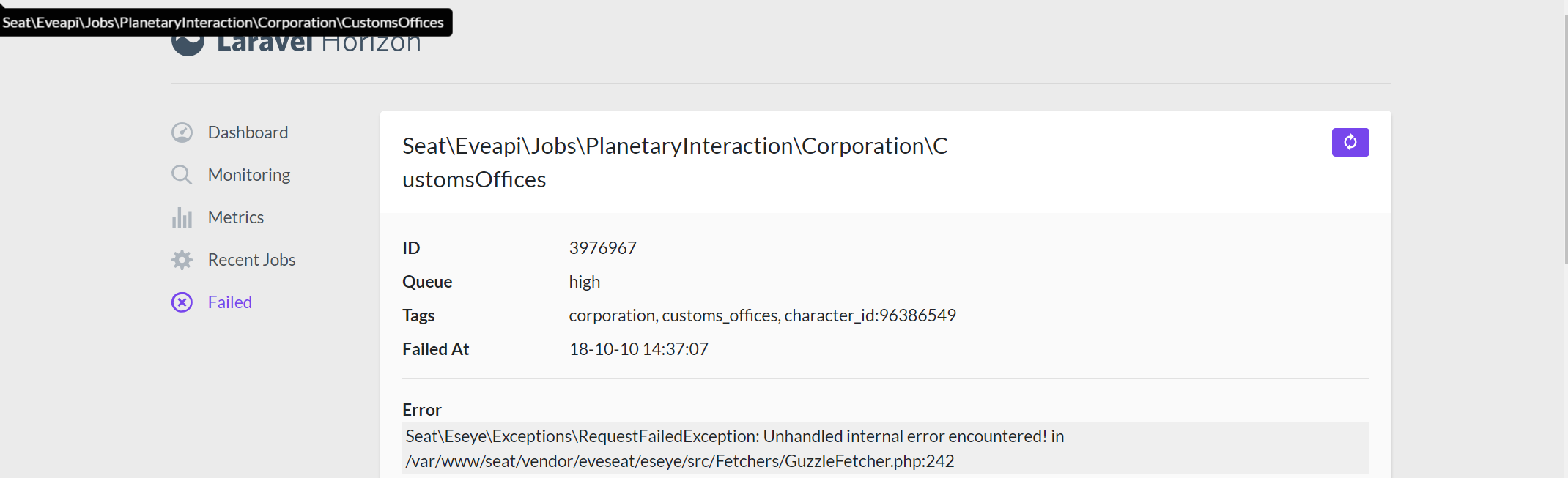
Task: Click the Monitoring magnifier icon
Action: 182,174
